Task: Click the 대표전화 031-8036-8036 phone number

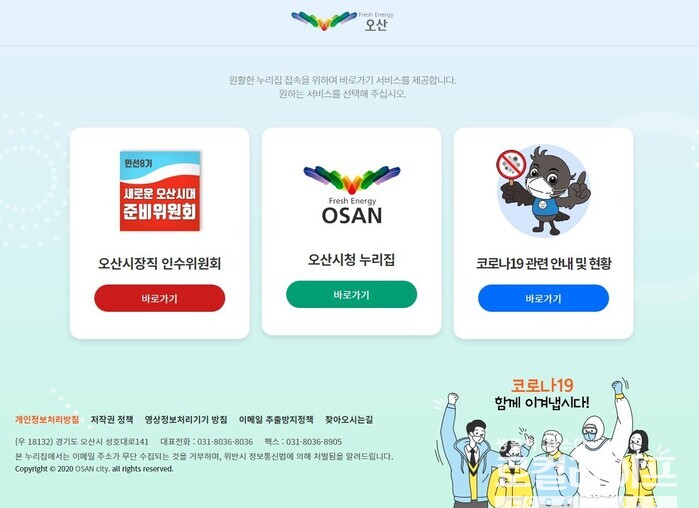Action: pos(206,442)
